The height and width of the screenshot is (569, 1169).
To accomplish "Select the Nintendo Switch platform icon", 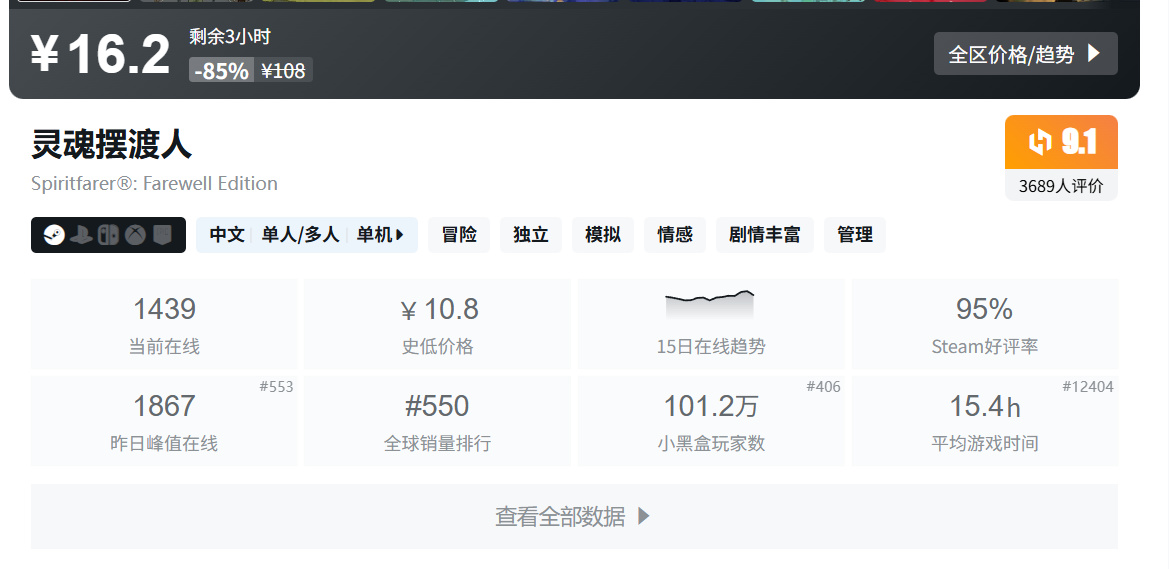I will pyautogui.click(x=108, y=235).
